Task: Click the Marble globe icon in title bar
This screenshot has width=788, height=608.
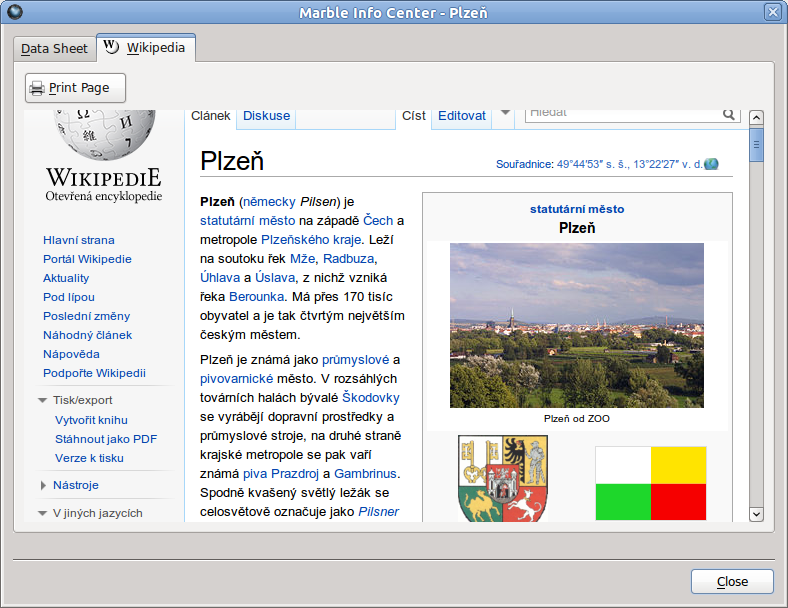Action: [15, 12]
